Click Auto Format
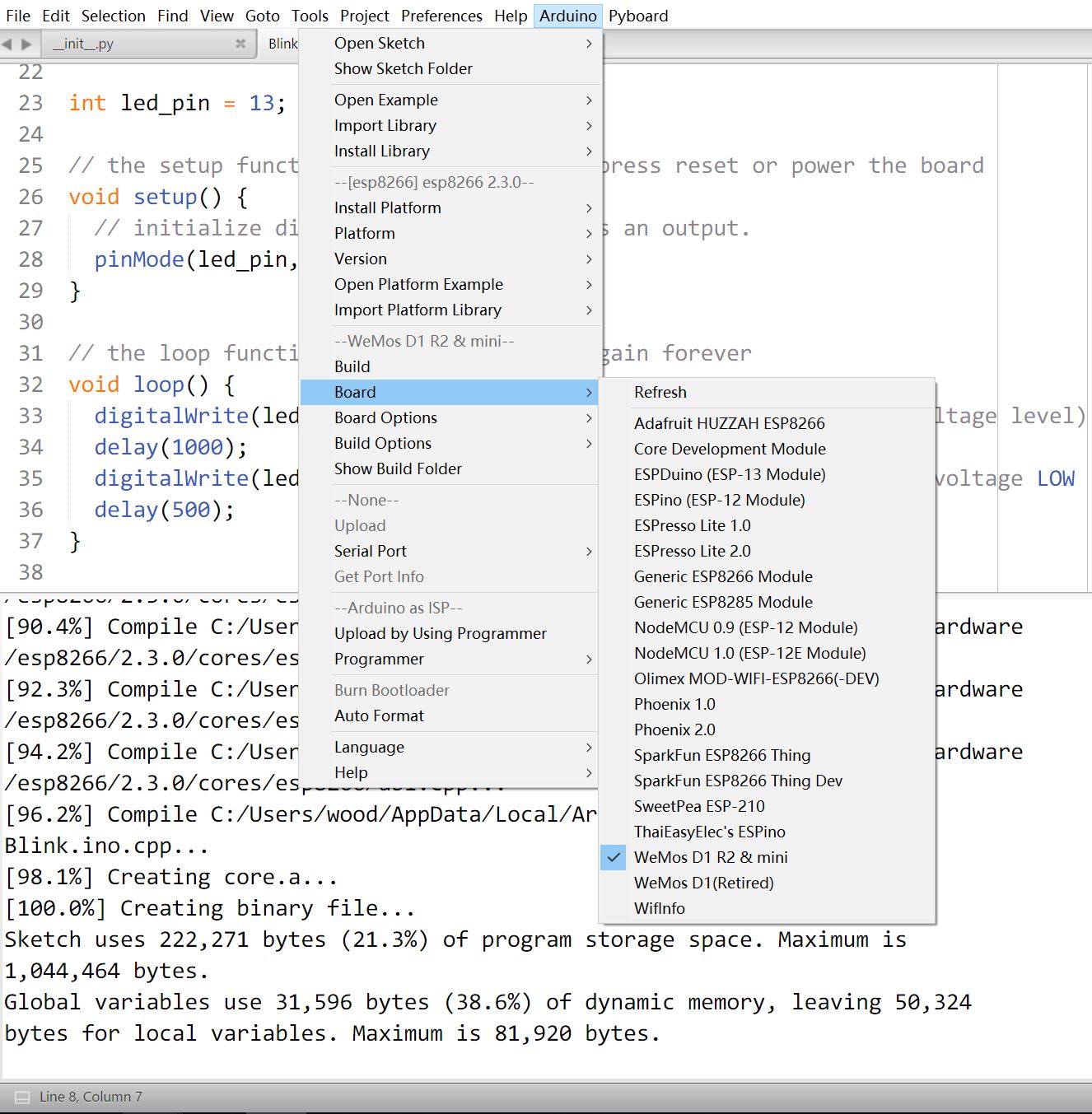Viewport: 1092px width, 1114px height. [450, 715]
